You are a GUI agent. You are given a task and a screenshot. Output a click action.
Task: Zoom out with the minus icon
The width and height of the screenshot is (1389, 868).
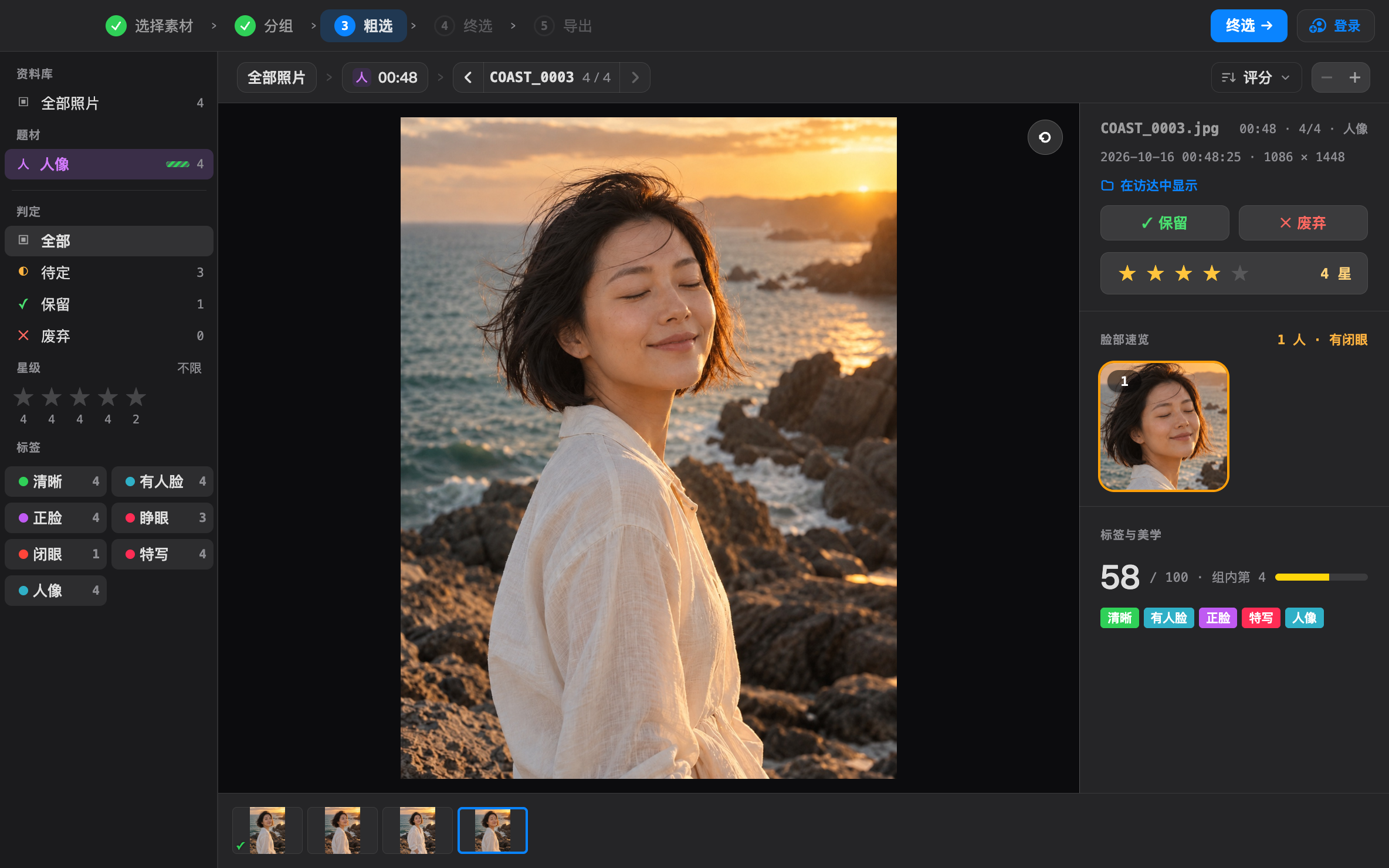pos(1327,77)
